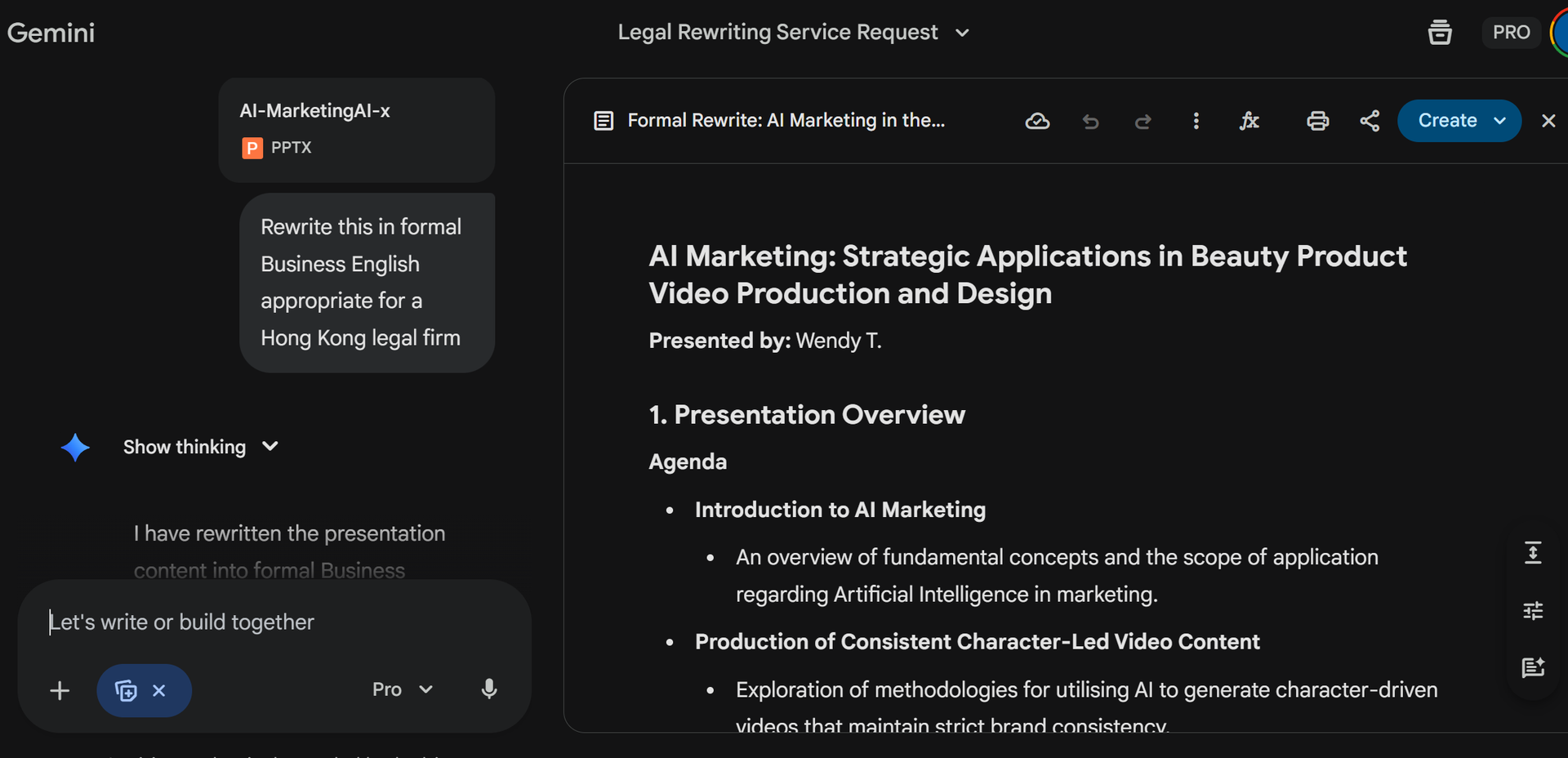Open the Pro model selector dropdown
This screenshot has height=758, width=1568.
pos(402,689)
